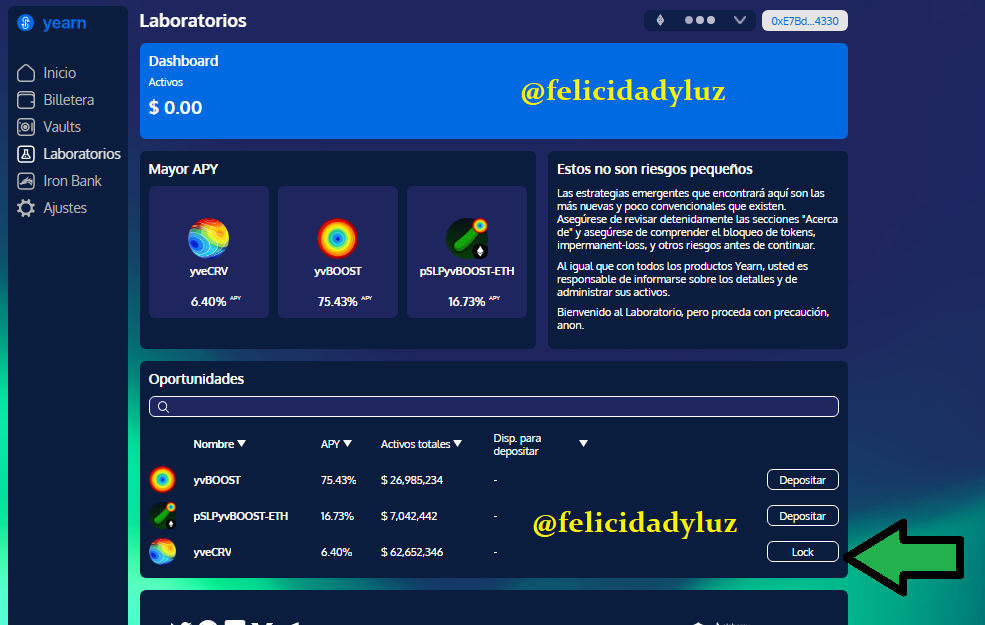Click the Iron Bank icon

[26, 181]
